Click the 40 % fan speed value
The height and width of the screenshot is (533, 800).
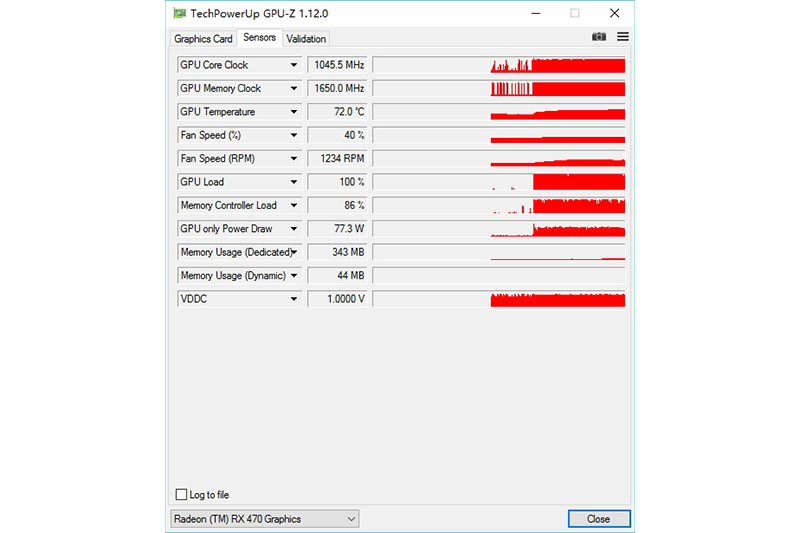coord(337,135)
